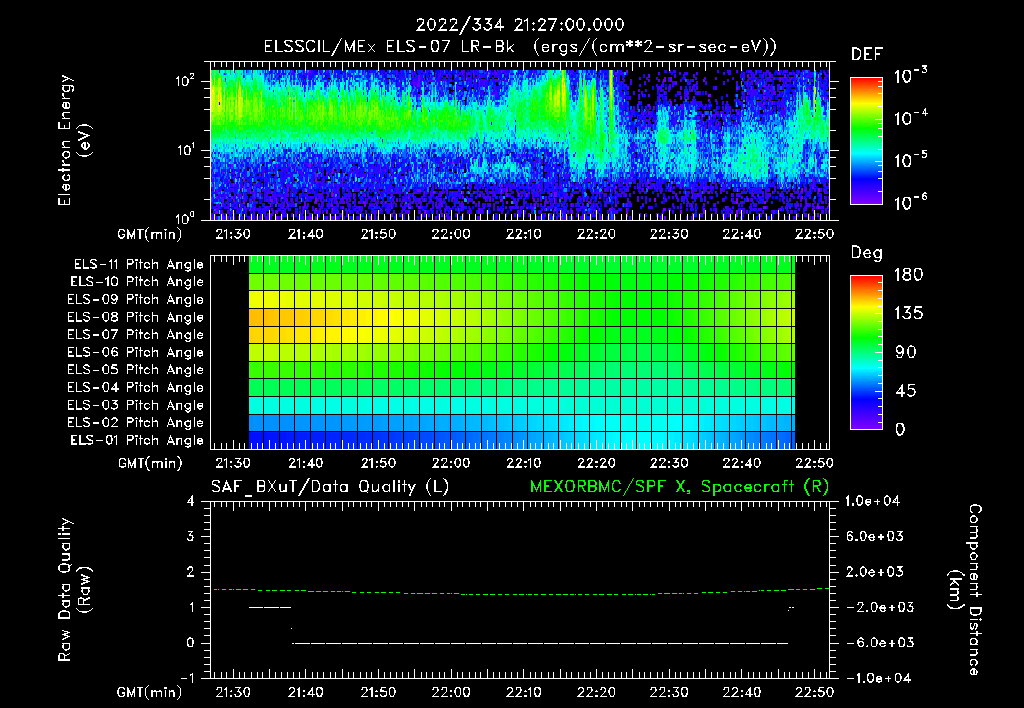The height and width of the screenshot is (708, 1024).
Task: Click the ELS-11 Pitch Angle row label
Action: [138, 265]
